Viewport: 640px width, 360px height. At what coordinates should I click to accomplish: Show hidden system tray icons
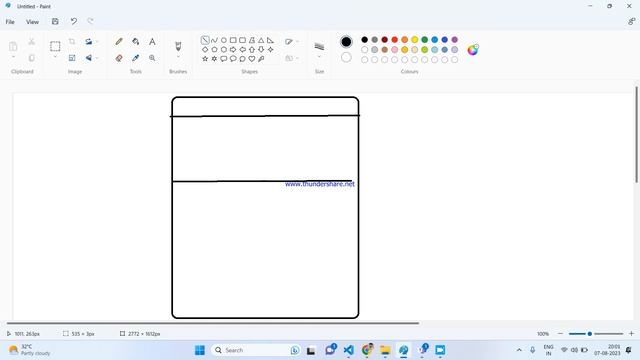pos(519,350)
